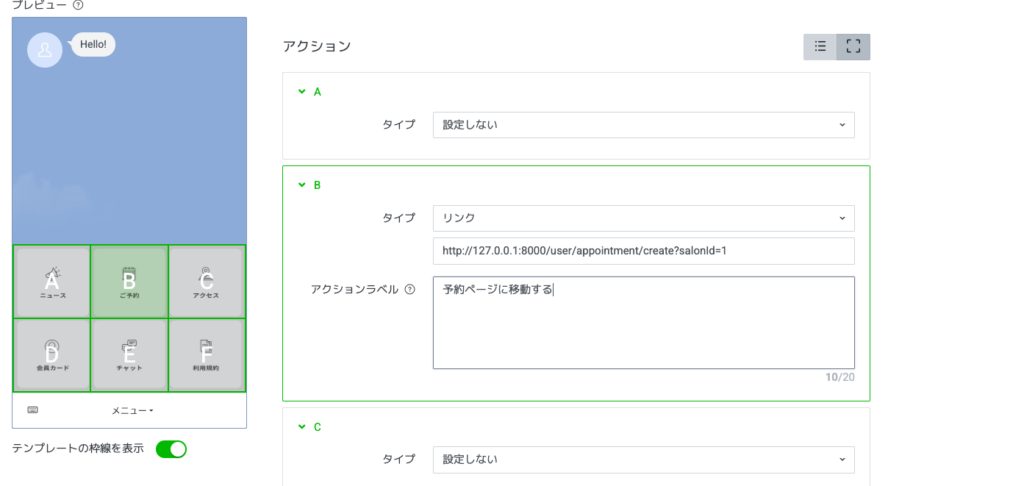Select area B ご予約 in the rich menu
This screenshot has height=486, width=1024.
point(129,282)
